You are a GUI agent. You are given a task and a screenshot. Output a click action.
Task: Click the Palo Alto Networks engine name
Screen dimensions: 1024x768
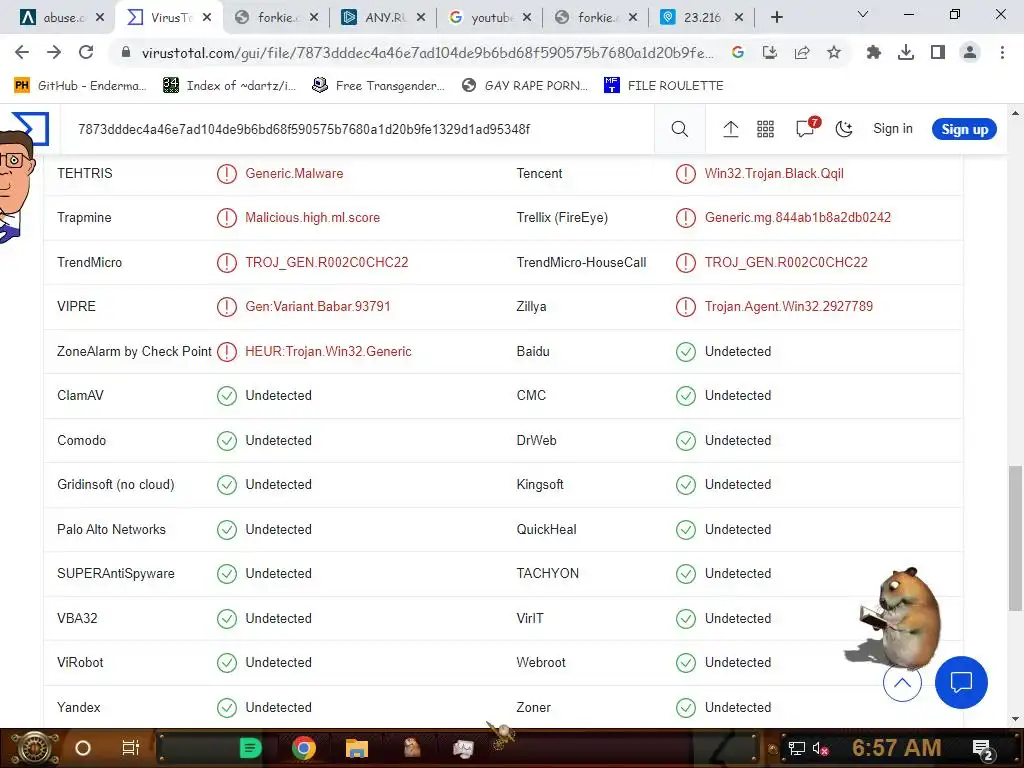(x=111, y=530)
